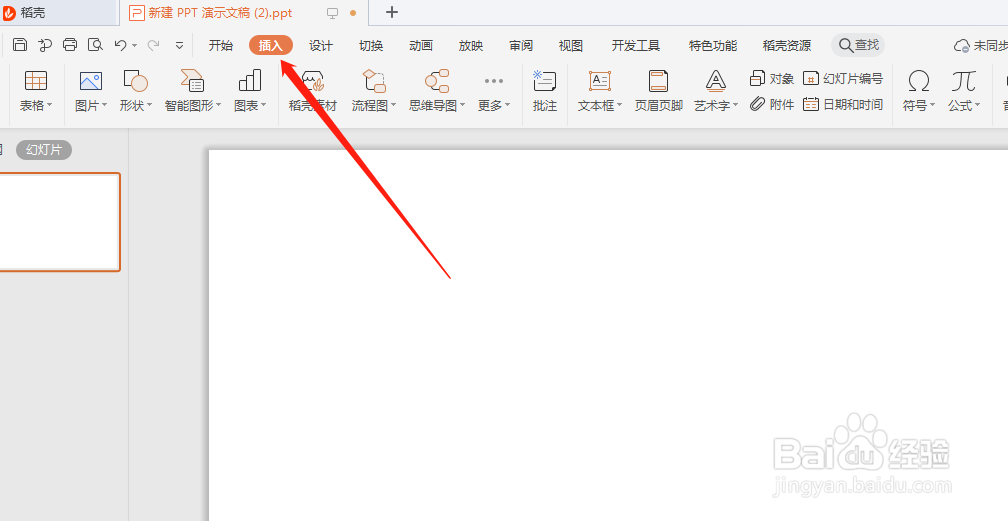Click the presentation screen icon in document tab
1008x521 pixels.
(x=332, y=13)
